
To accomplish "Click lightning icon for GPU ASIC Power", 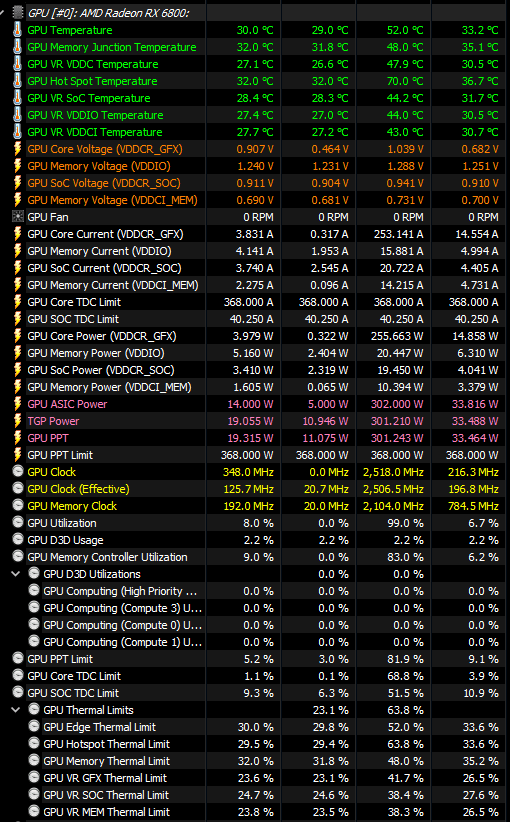I will [17, 404].
